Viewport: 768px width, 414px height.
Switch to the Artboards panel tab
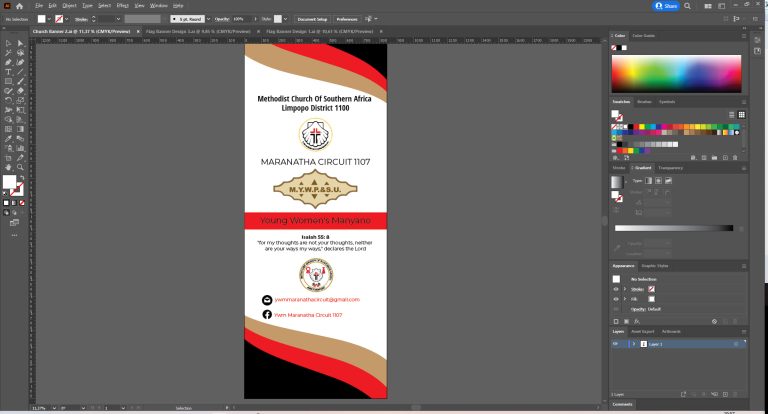pyautogui.click(x=671, y=331)
